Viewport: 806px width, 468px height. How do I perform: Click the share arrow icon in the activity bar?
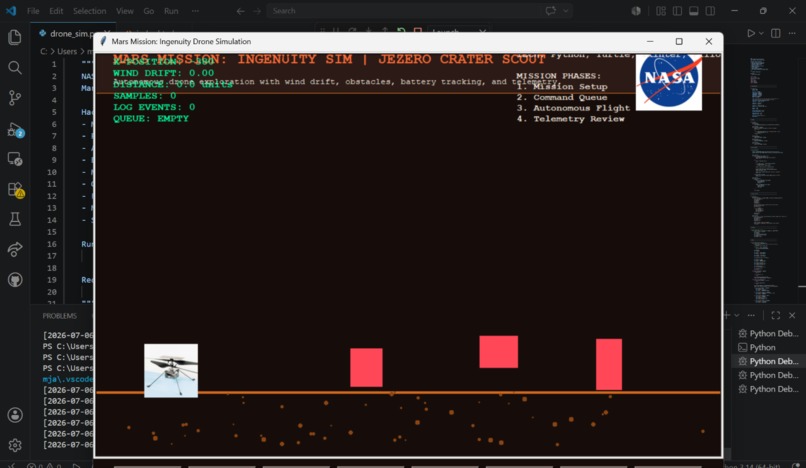pos(15,249)
